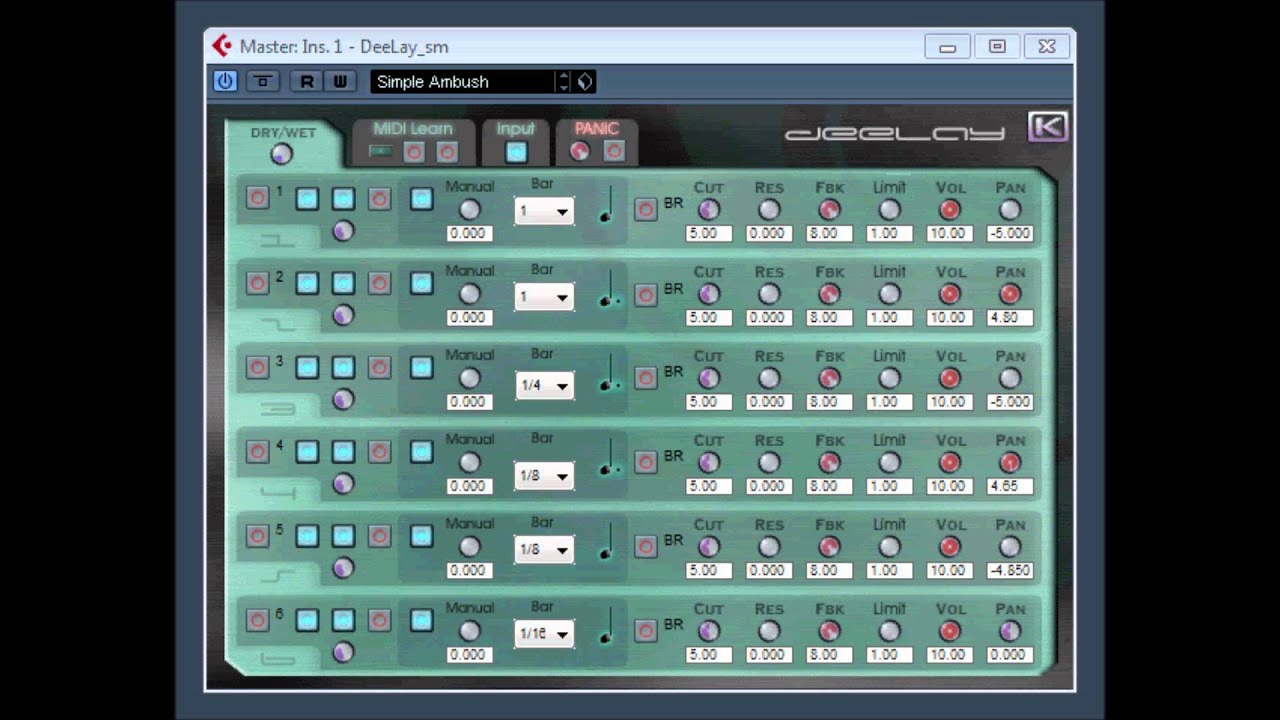Click the square red PANIC button

614,151
